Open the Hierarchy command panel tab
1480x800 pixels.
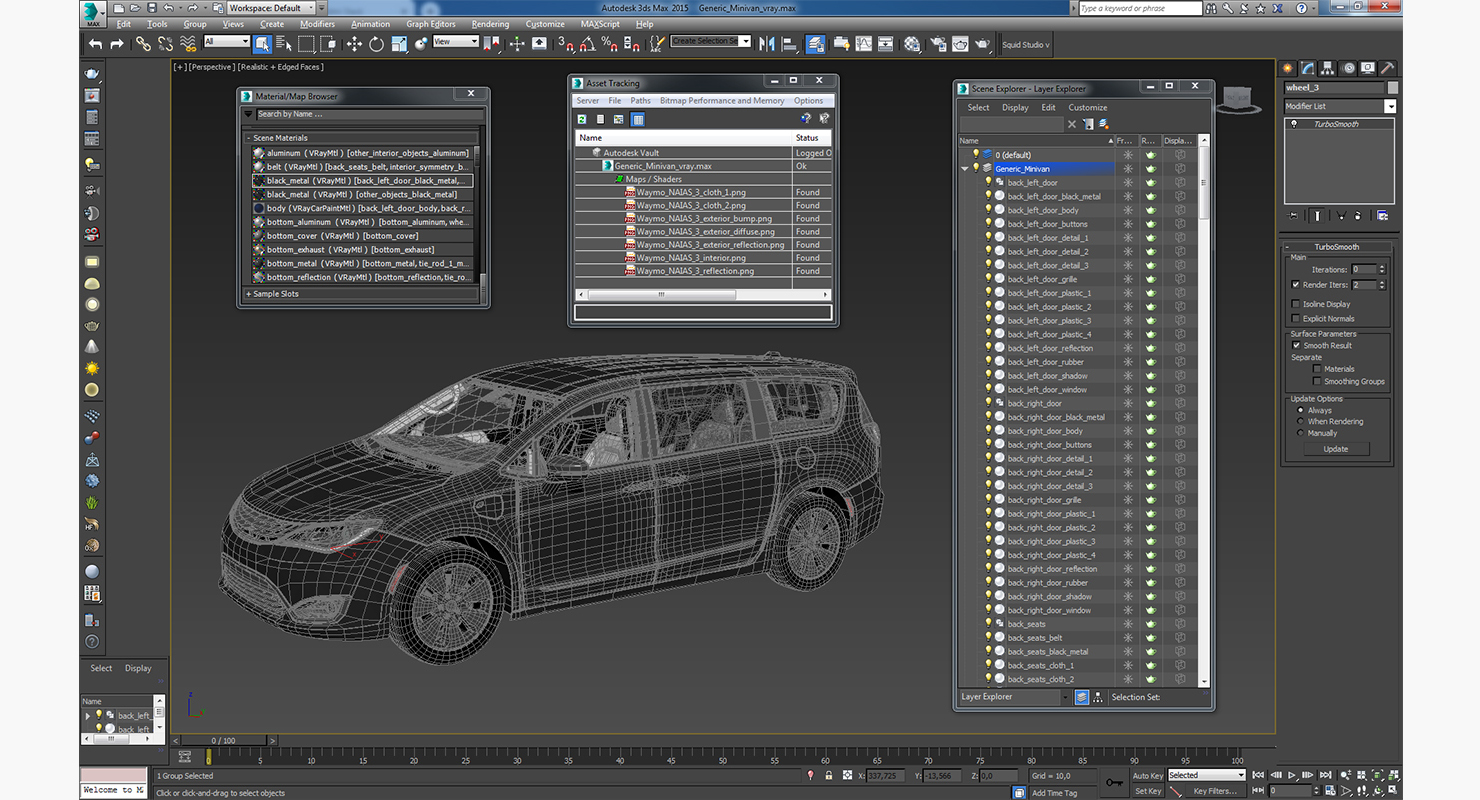tap(1328, 68)
